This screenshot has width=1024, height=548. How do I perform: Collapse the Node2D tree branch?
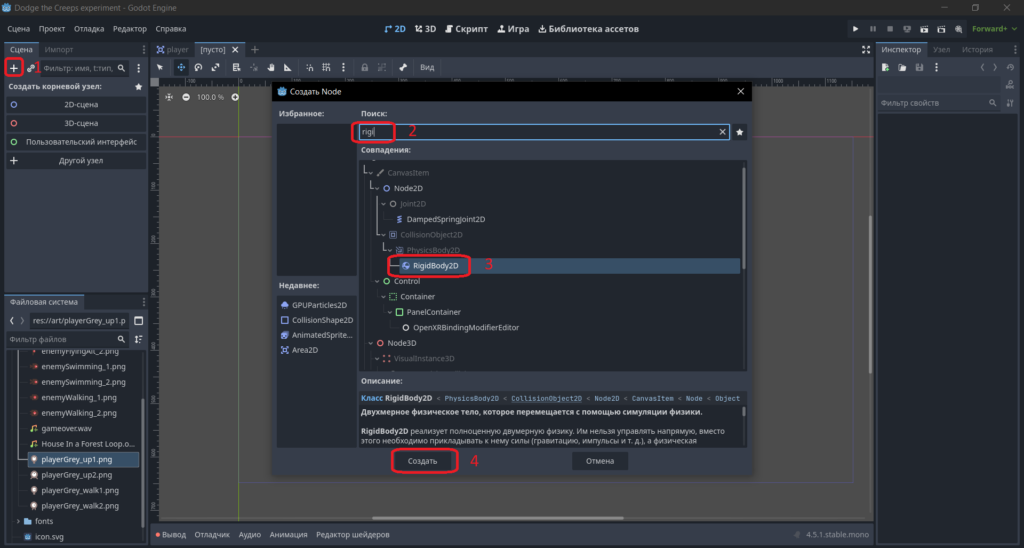tap(377, 188)
